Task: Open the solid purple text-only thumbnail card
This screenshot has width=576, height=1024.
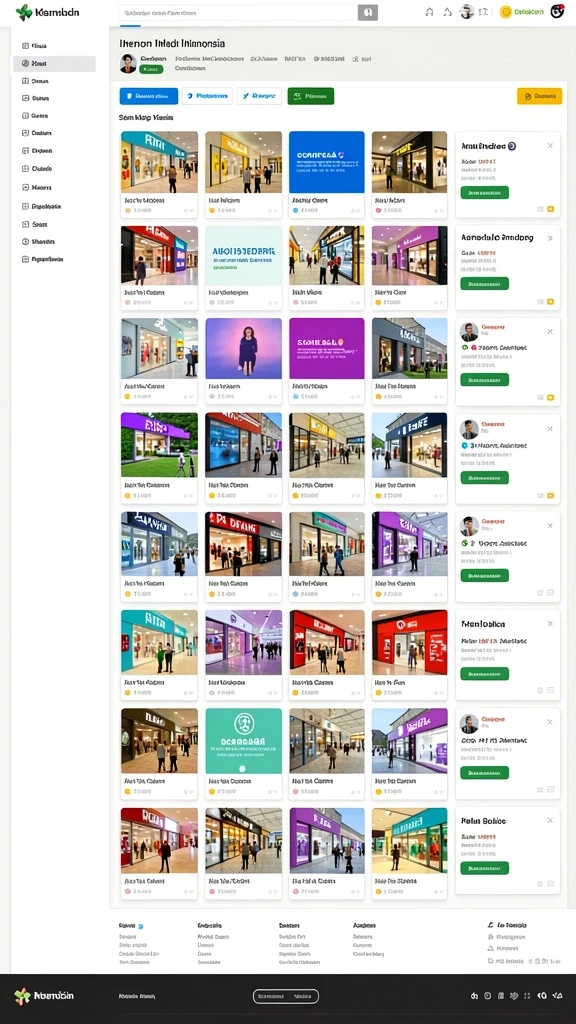Action: [327, 348]
